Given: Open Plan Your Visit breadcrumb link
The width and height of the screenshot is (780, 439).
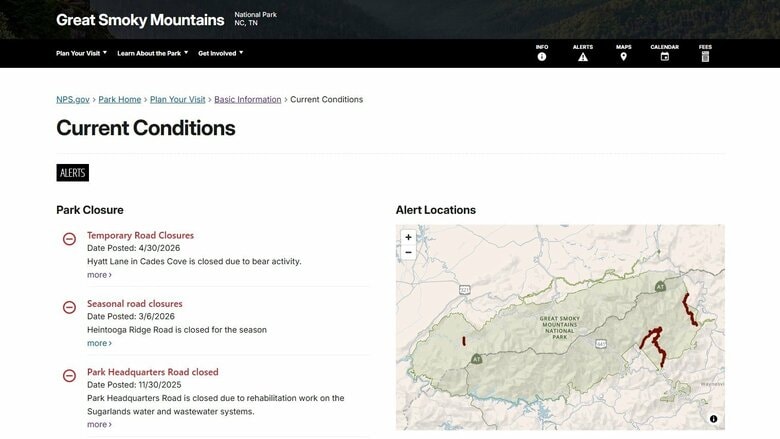Looking at the screenshot, I should click(178, 99).
